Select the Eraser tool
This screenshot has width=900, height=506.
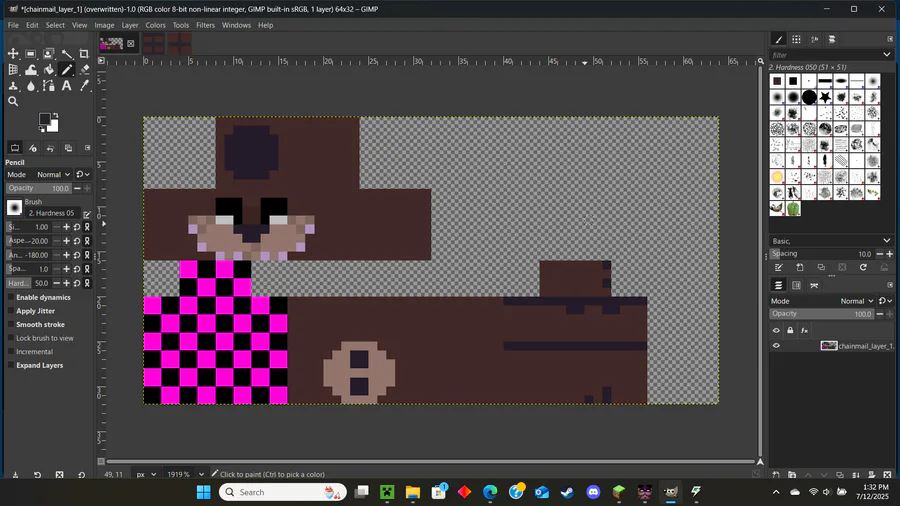pos(84,70)
